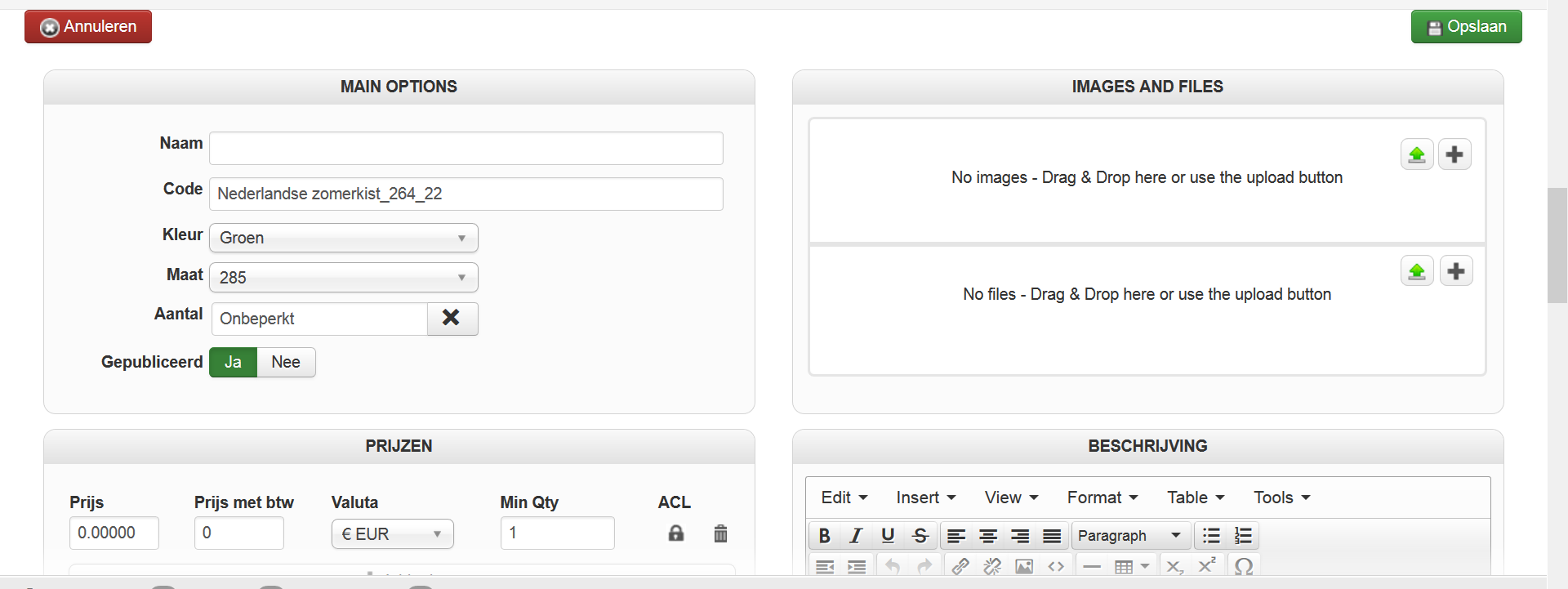
Task: Insert a bullet list in the editor
Action: pos(1211,536)
